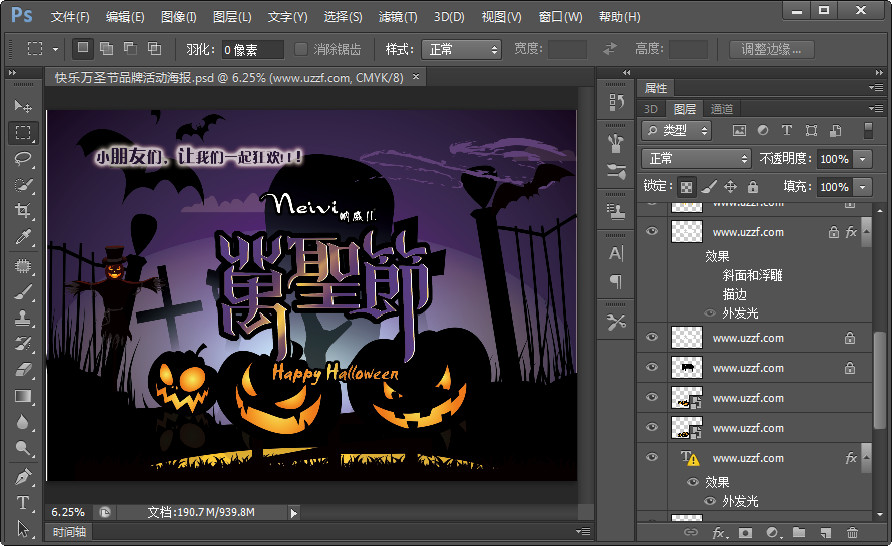Switch to the 通道 tab
The image size is (892, 546).
pyautogui.click(x=721, y=109)
